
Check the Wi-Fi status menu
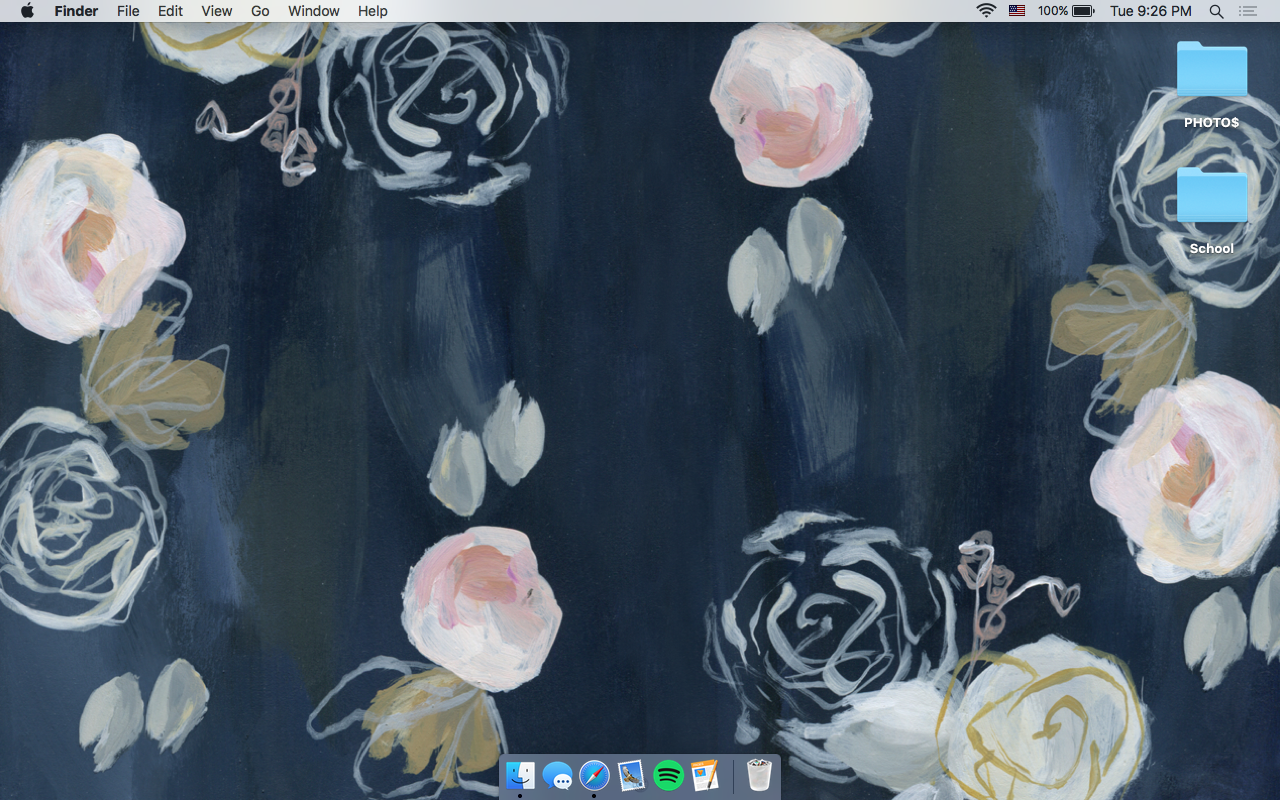tap(986, 11)
